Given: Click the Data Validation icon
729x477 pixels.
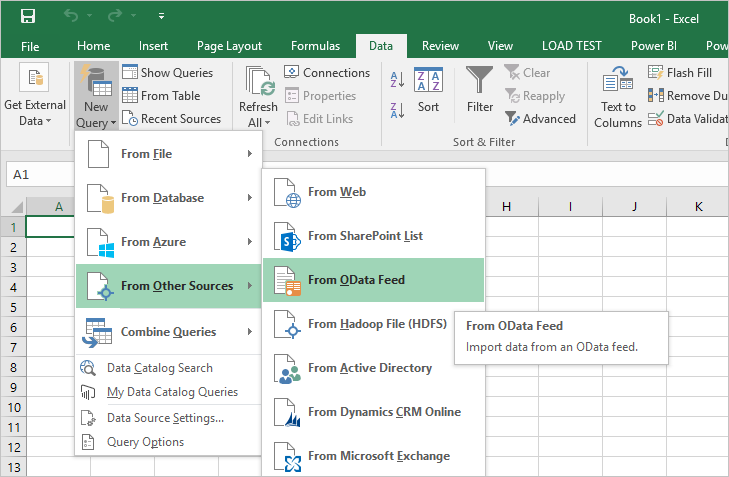Looking at the screenshot, I should pyautogui.click(x=656, y=119).
